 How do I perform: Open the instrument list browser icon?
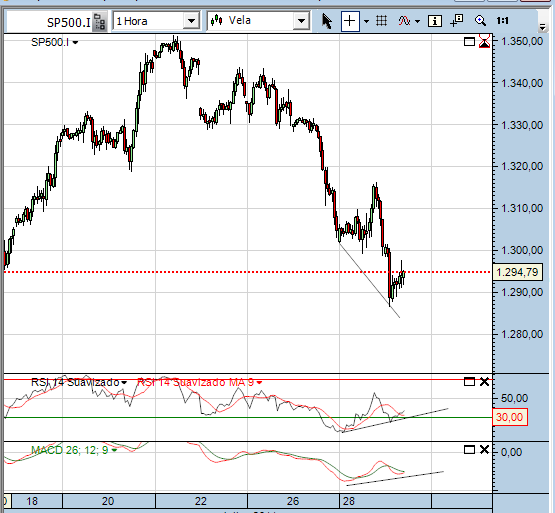click(100, 22)
